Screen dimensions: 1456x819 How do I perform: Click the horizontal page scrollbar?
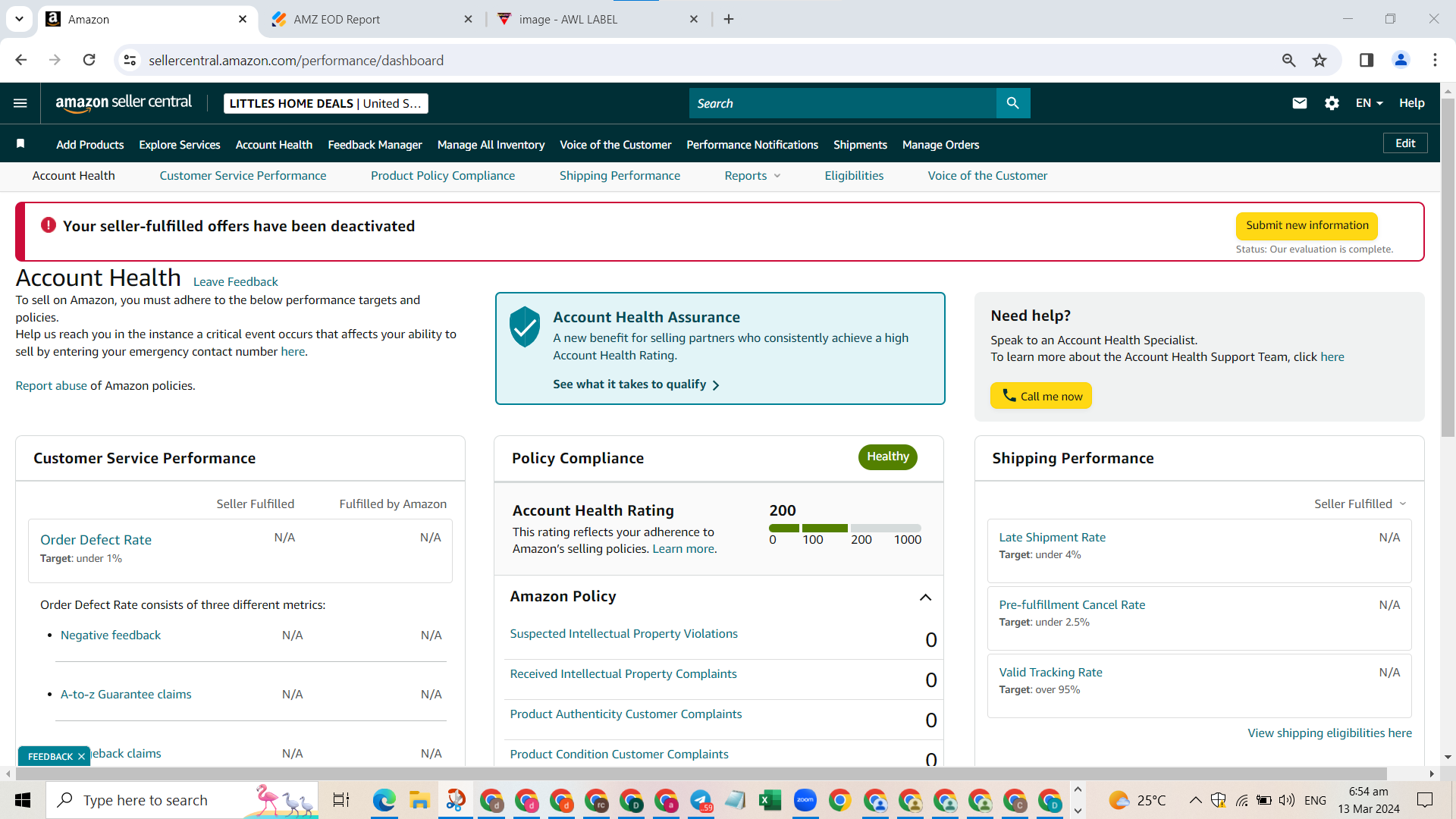(x=701, y=773)
